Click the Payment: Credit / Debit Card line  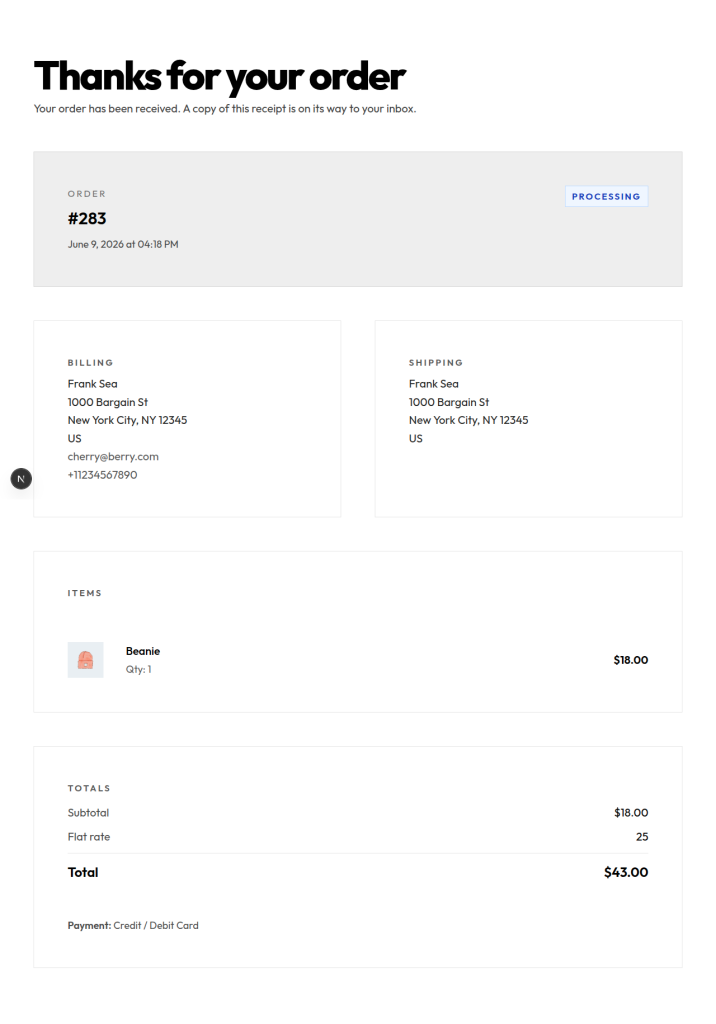(x=133, y=925)
